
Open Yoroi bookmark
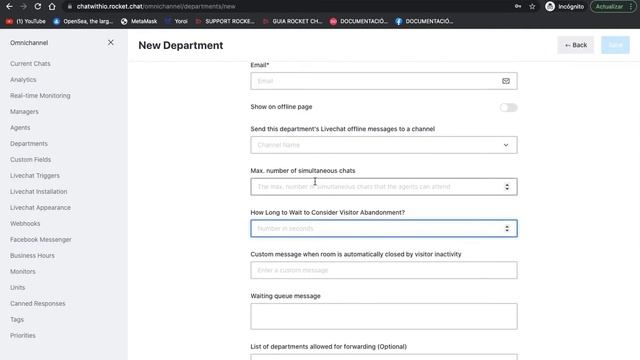click(176, 21)
